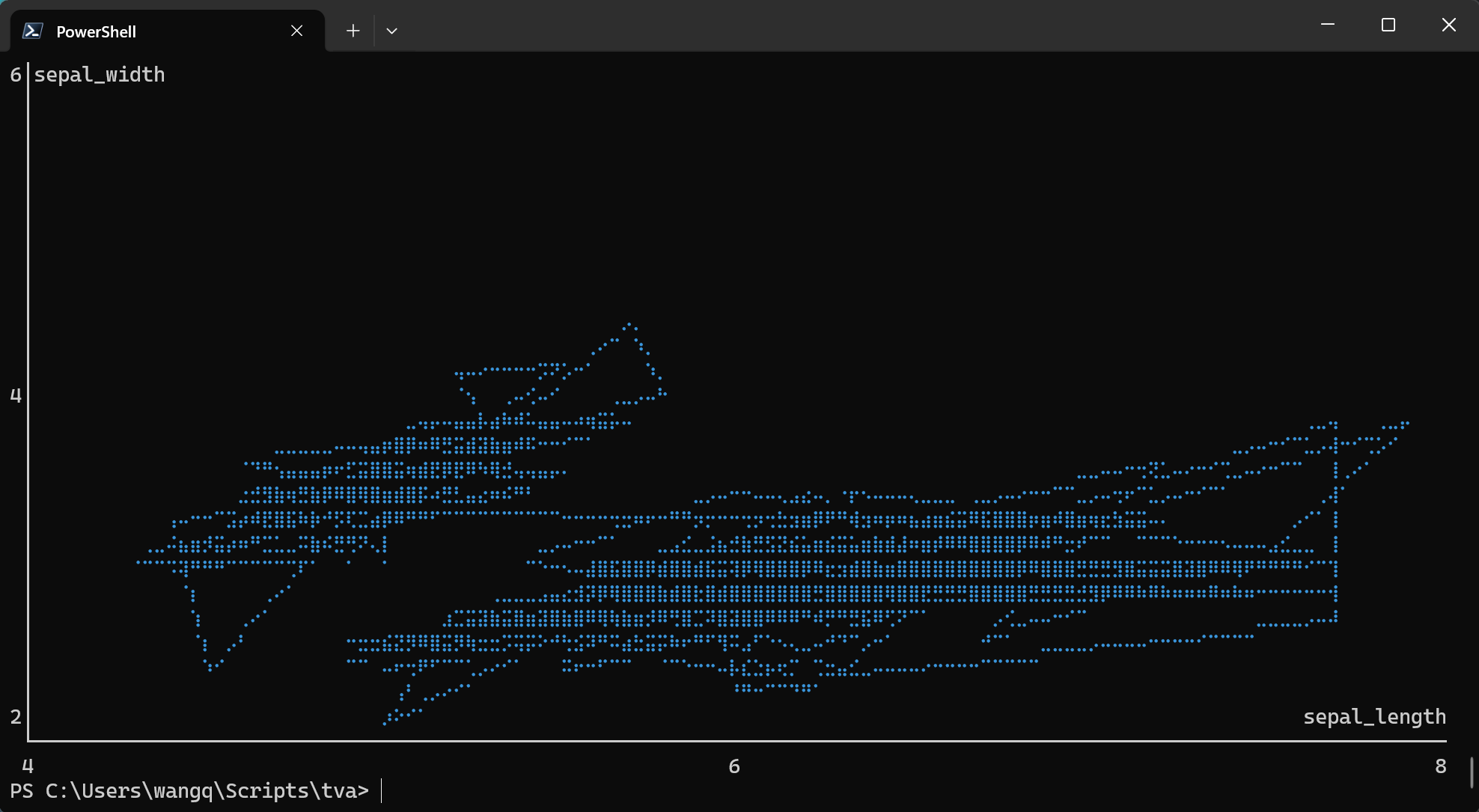Open a new terminal tab with the plus icon
This screenshot has width=1479, height=812.
[353, 30]
